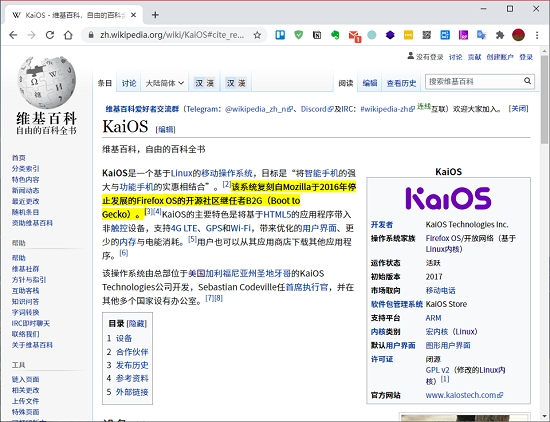Jump to section 4 参考资料
Image resolution: width=550 pixels, height=422 pixels.
[x=132, y=379]
